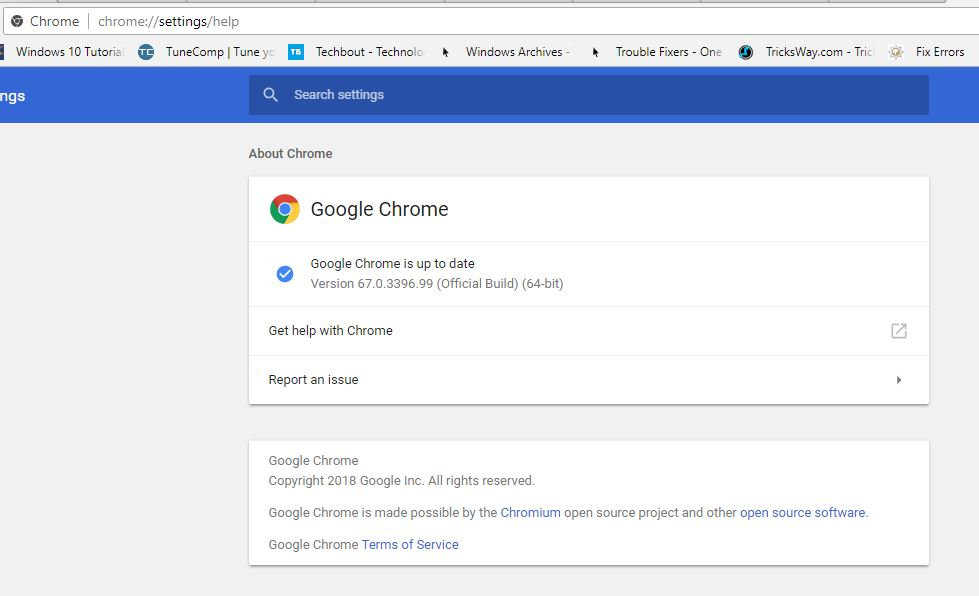The width and height of the screenshot is (979, 596).
Task: Open the Techbout - Technolo bookmark
Action: (x=369, y=52)
